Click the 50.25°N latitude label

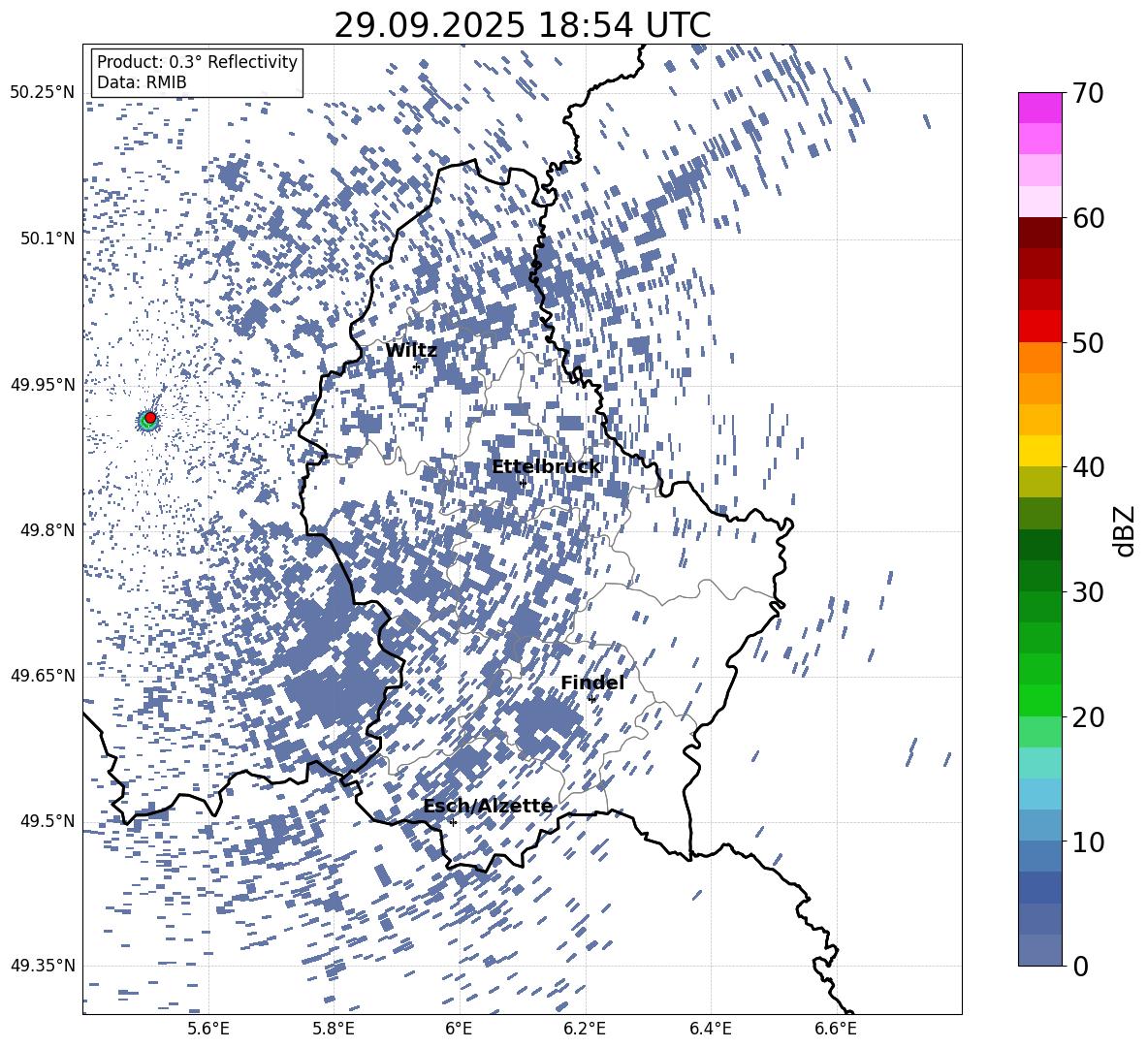pyautogui.click(x=43, y=93)
